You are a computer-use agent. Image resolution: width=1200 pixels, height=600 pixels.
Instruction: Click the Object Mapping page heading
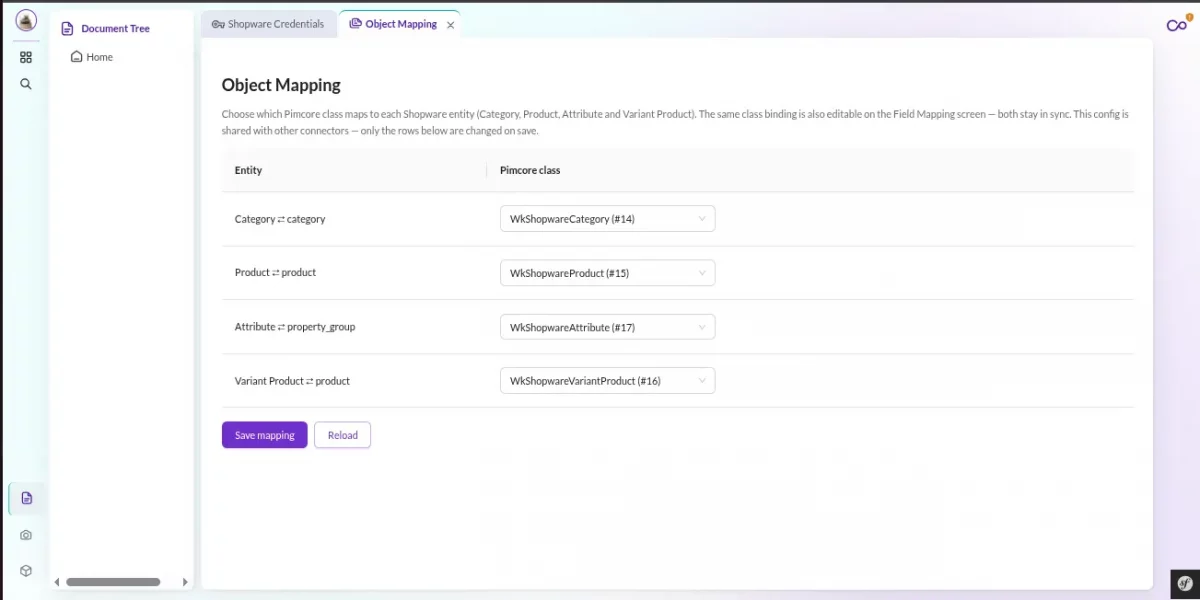click(281, 85)
